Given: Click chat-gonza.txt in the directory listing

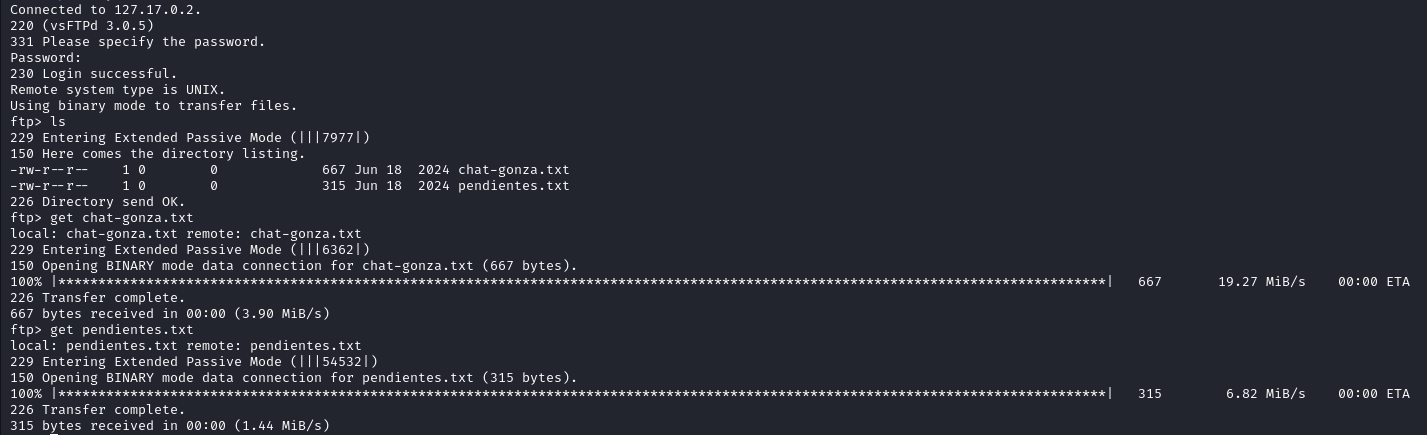Looking at the screenshot, I should [x=514, y=169].
